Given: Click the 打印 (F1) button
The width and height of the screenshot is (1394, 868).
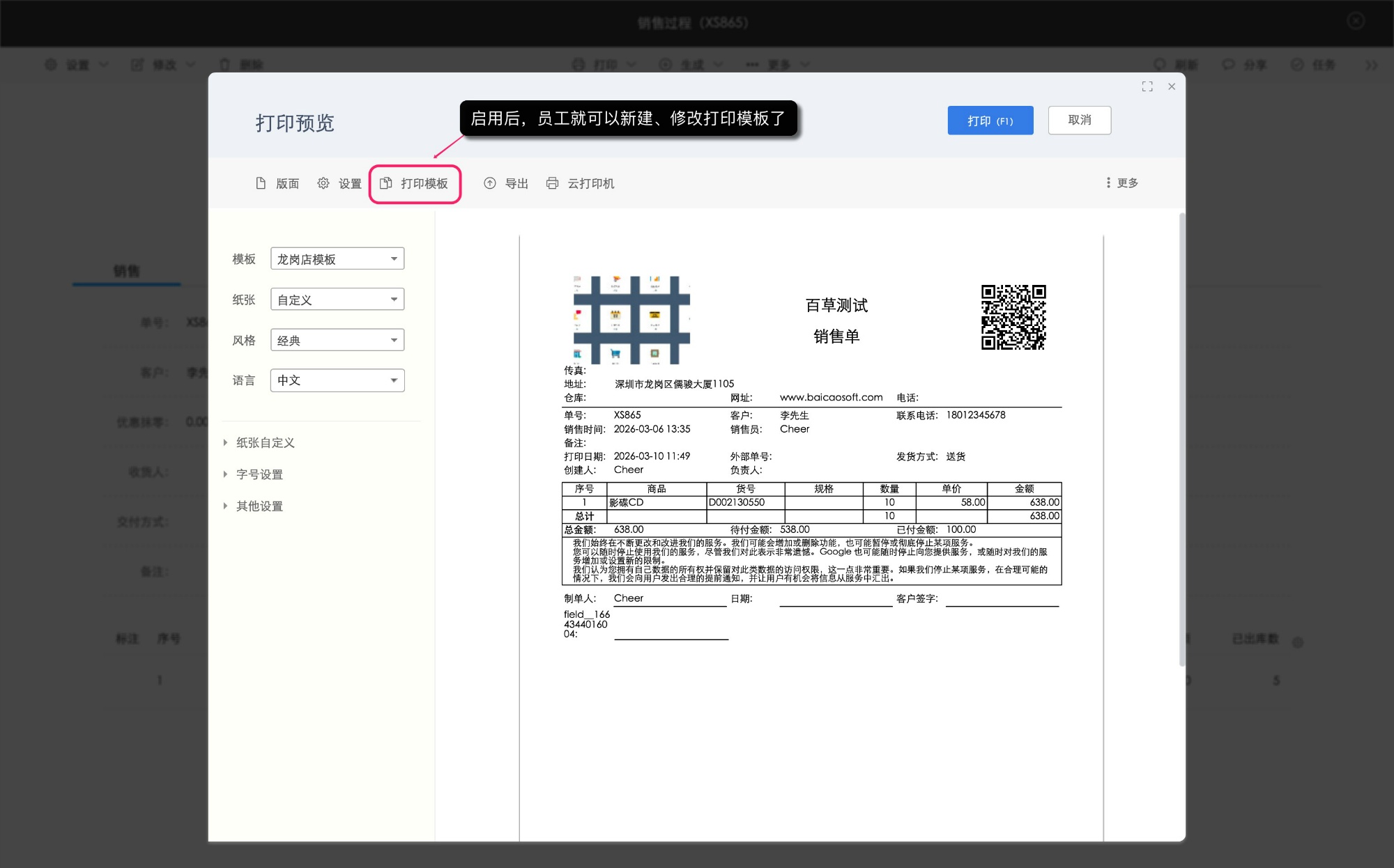Looking at the screenshot, I should (990, 120).
